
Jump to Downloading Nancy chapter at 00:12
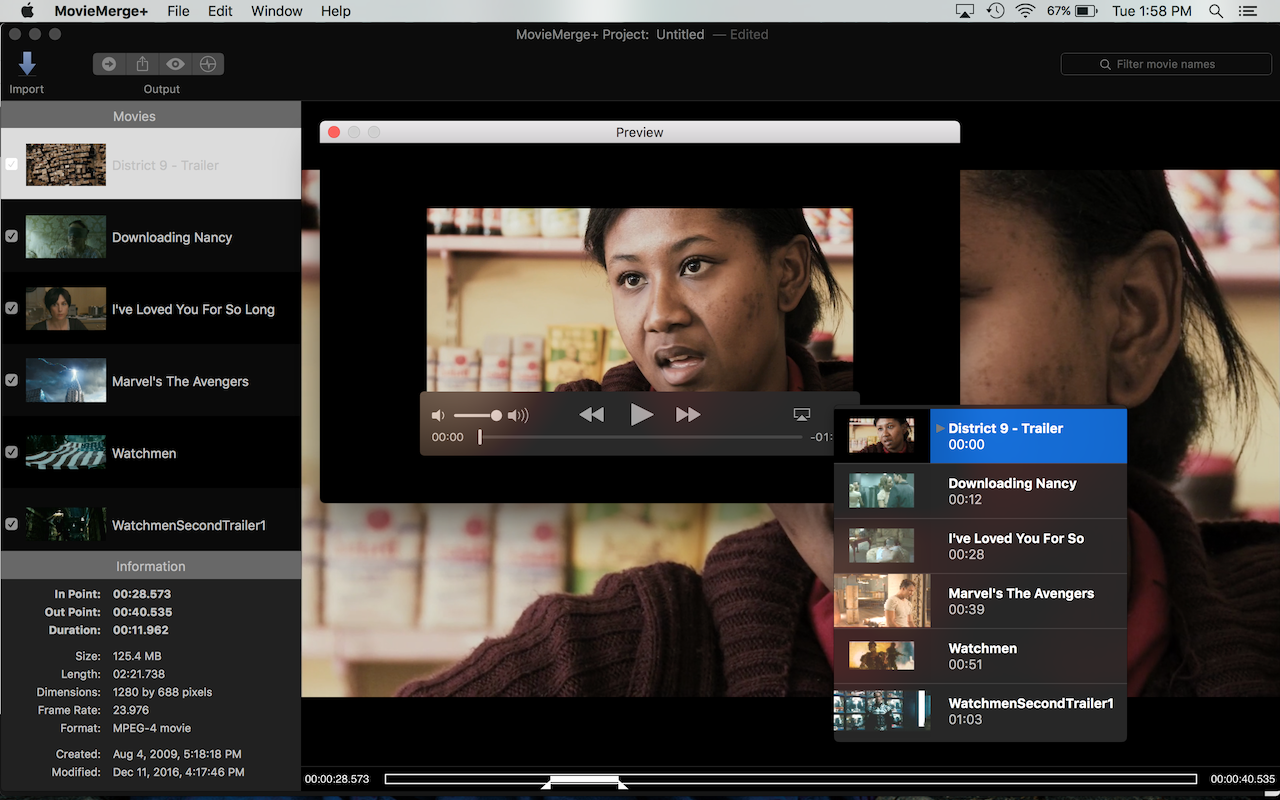click(980, 491)
